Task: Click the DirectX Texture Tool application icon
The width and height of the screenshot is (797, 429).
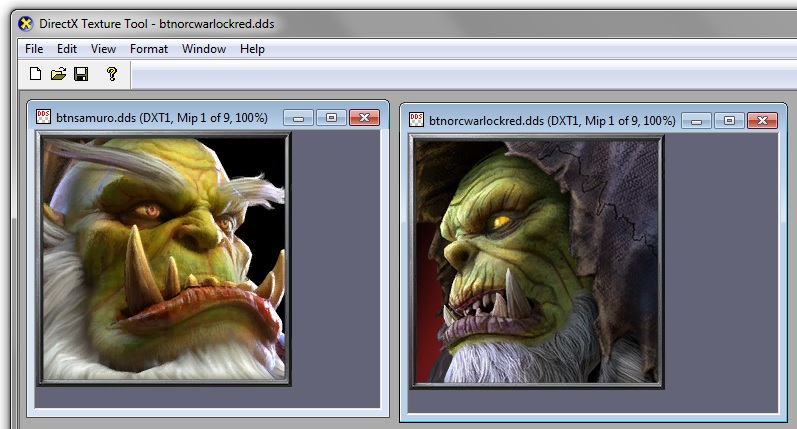Action: [x=25, y=23]
